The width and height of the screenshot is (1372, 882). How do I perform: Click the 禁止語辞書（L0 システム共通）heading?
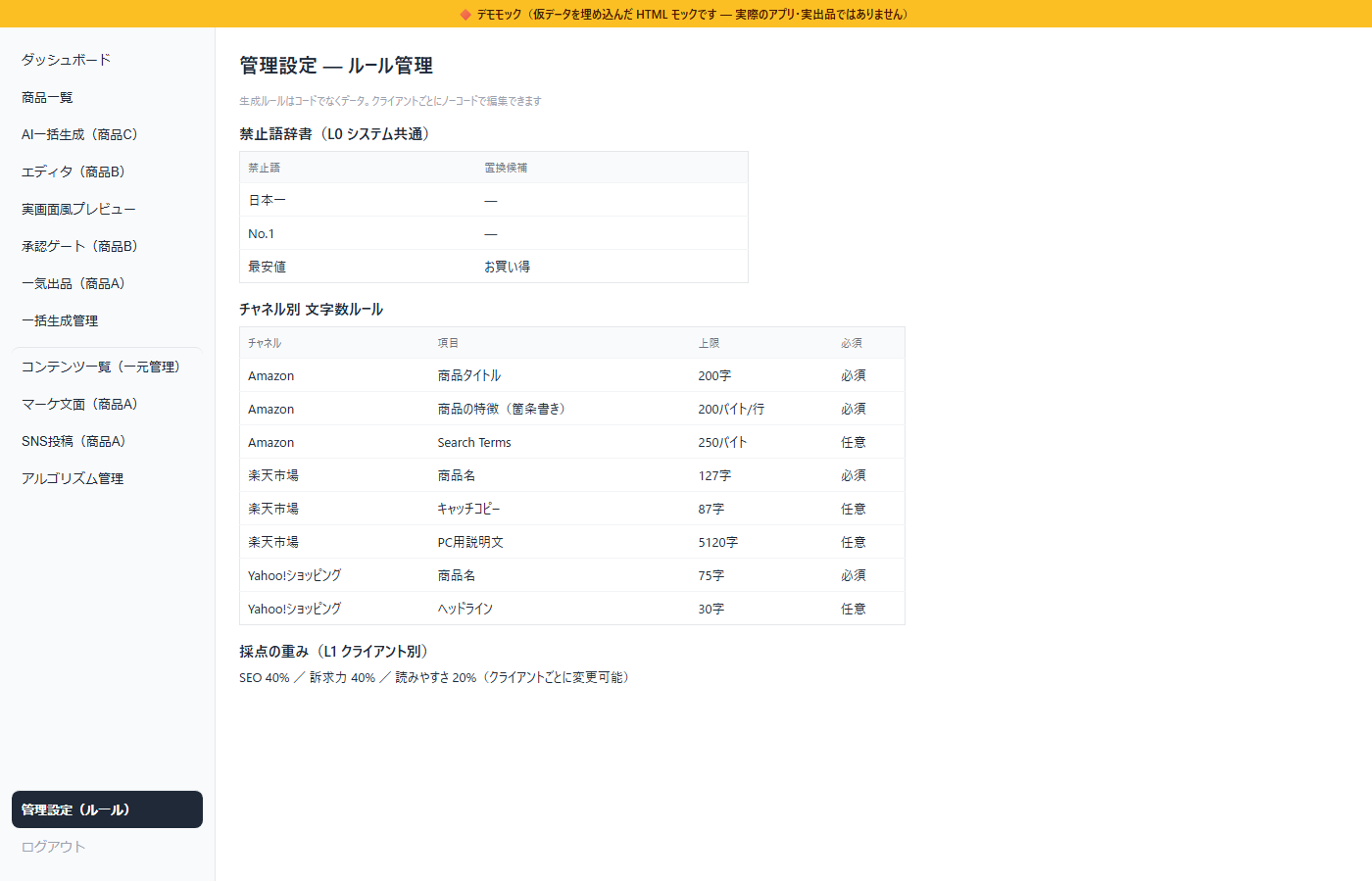(x=337, y=134)
